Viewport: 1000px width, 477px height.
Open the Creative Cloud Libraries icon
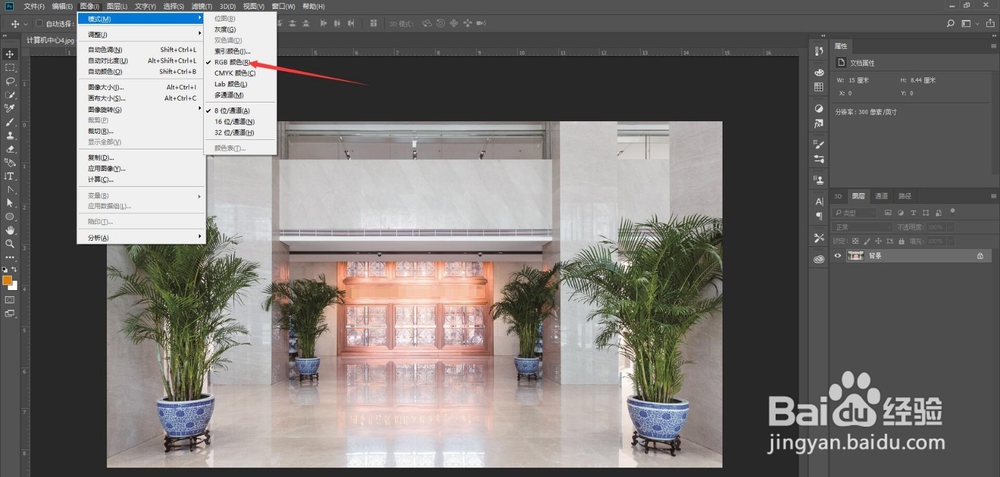point(819,260)
